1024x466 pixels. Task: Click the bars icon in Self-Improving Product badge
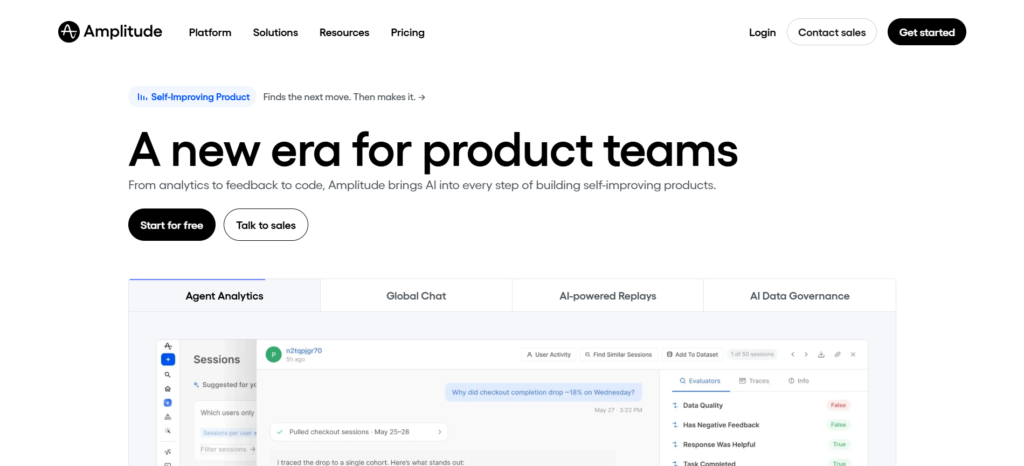142,97
